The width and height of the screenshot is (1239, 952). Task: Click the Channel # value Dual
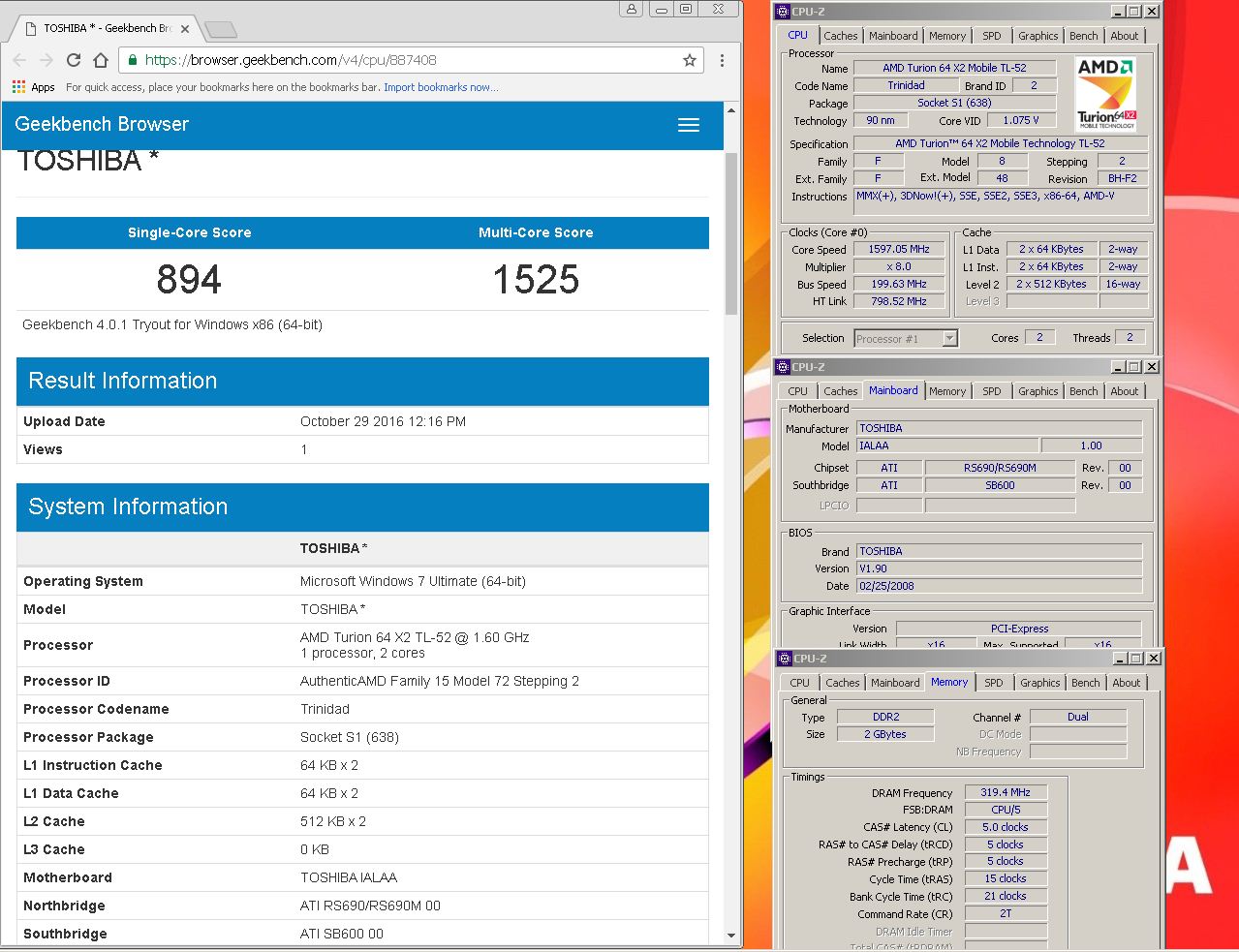click(1078, 717)
